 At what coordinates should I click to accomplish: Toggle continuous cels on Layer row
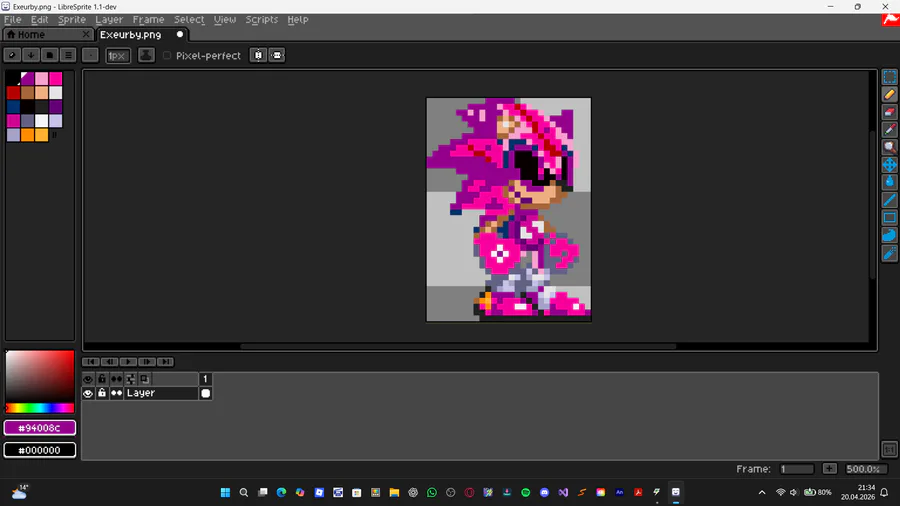pos(117,394)
